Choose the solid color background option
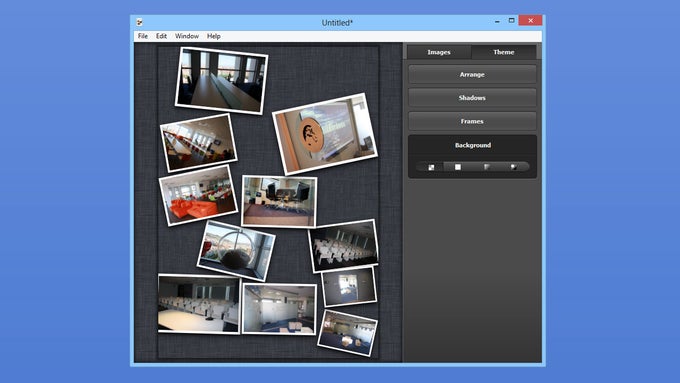The height and width of the screenshot is (383, 680). click(x=458, y=167)
